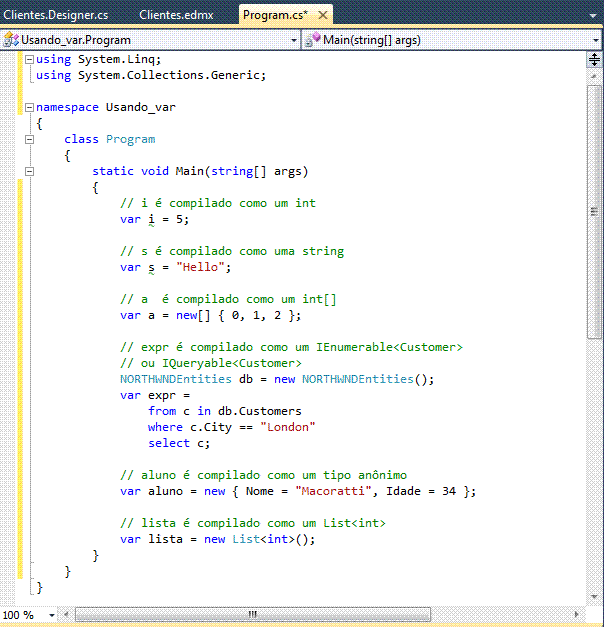The width and height of the screenshot is (604, 627).
Task: Click 'expr' in 'var expr ='
Action: pos(162,395)
